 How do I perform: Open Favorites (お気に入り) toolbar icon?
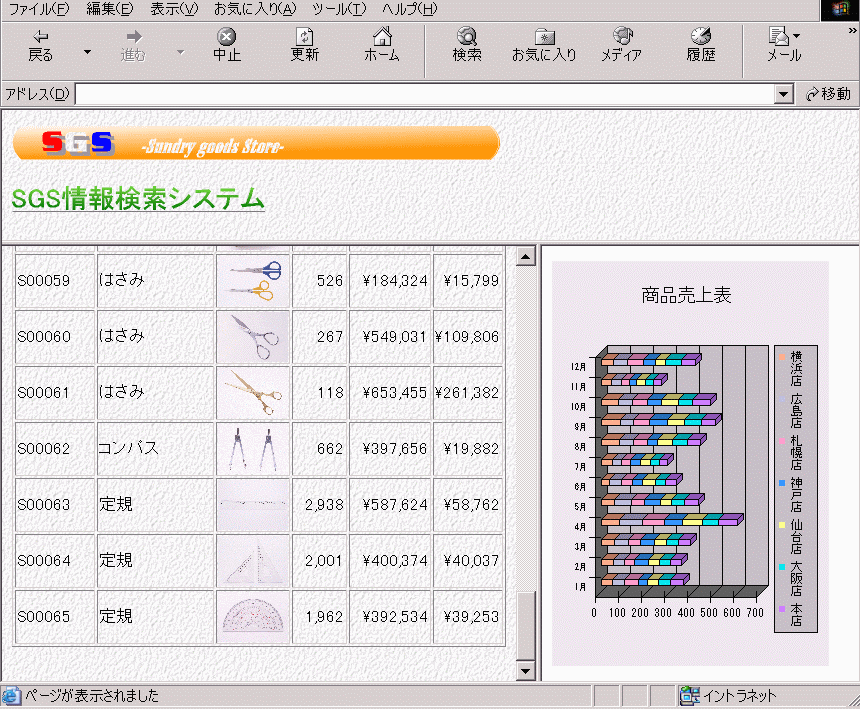point(544,45)
